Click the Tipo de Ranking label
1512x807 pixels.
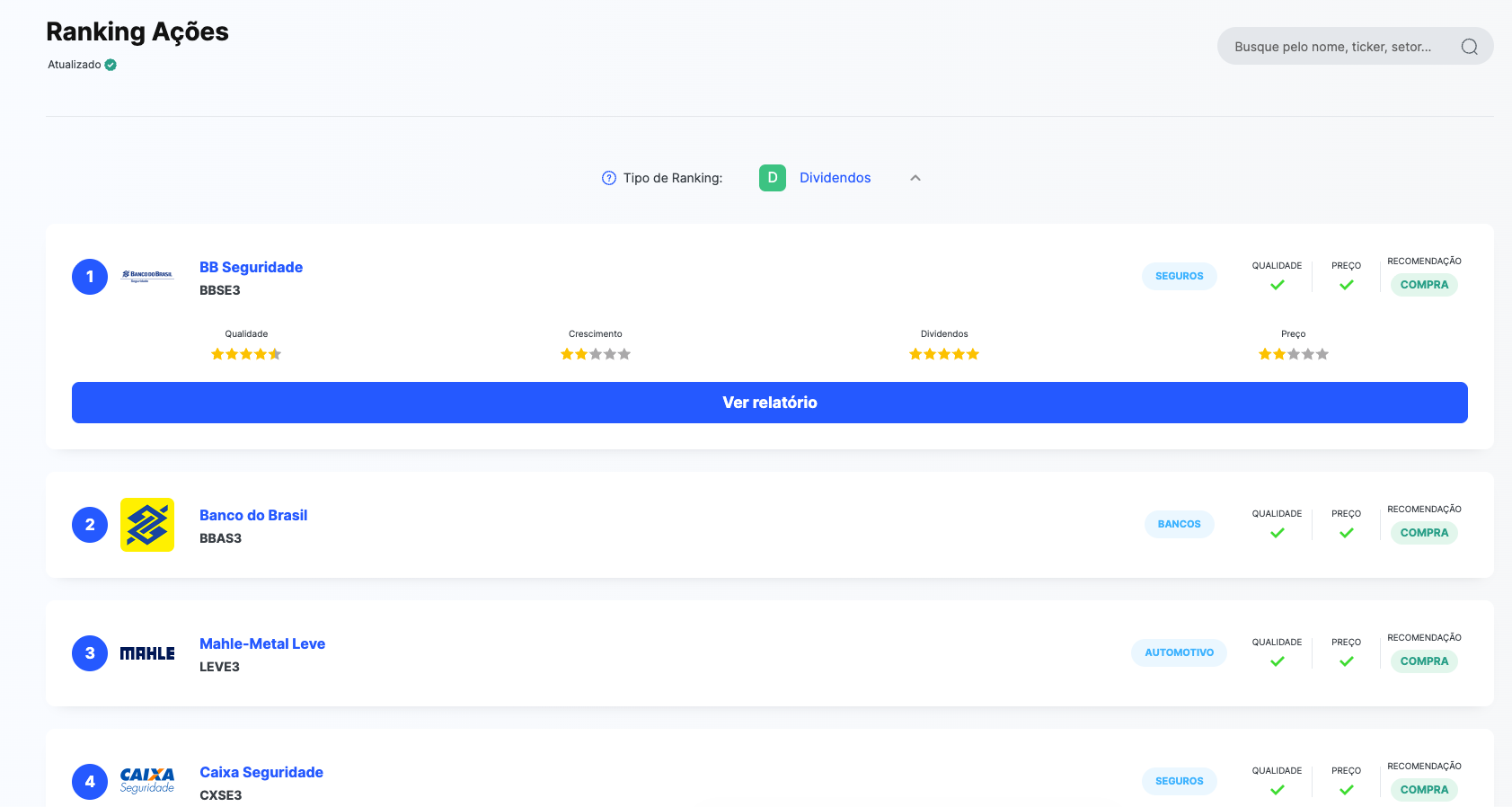pyautogui.click(x=673, y=178)
